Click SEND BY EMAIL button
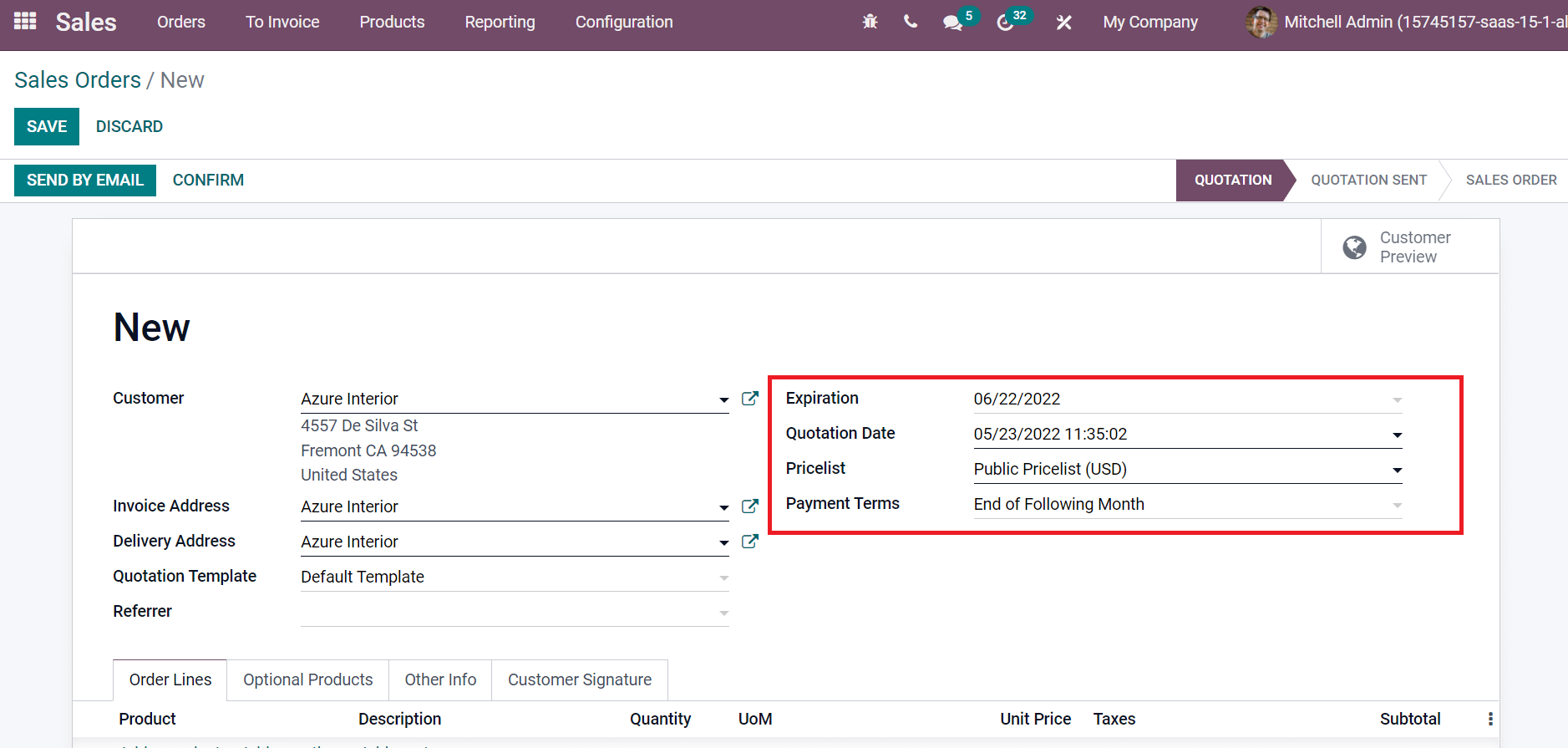This screenshot has width=1568, height=748. (85, 180)
